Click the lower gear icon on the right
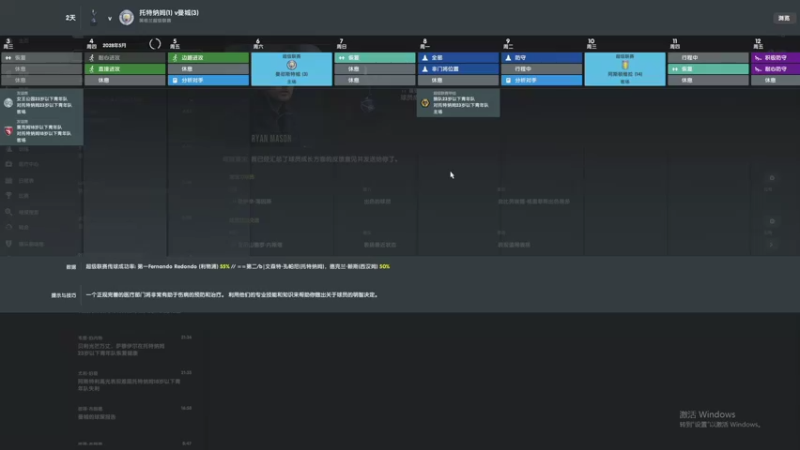The height and width of the screenshot is (450, 800). 772,221
